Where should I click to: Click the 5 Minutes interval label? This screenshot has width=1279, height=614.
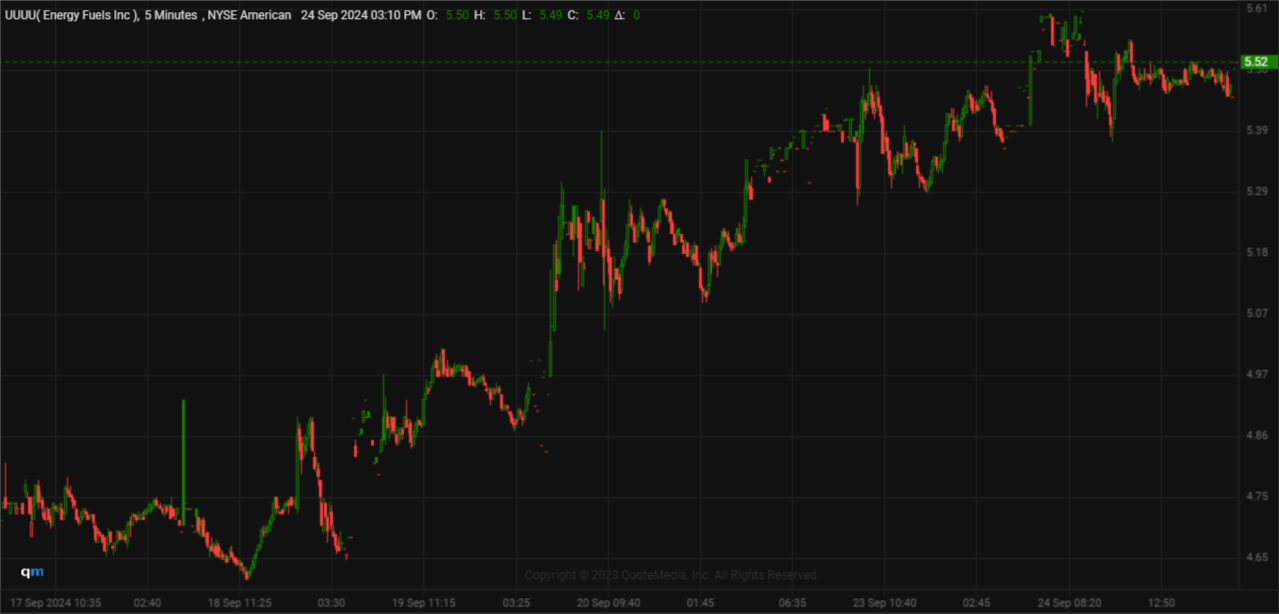click(171, 15)
